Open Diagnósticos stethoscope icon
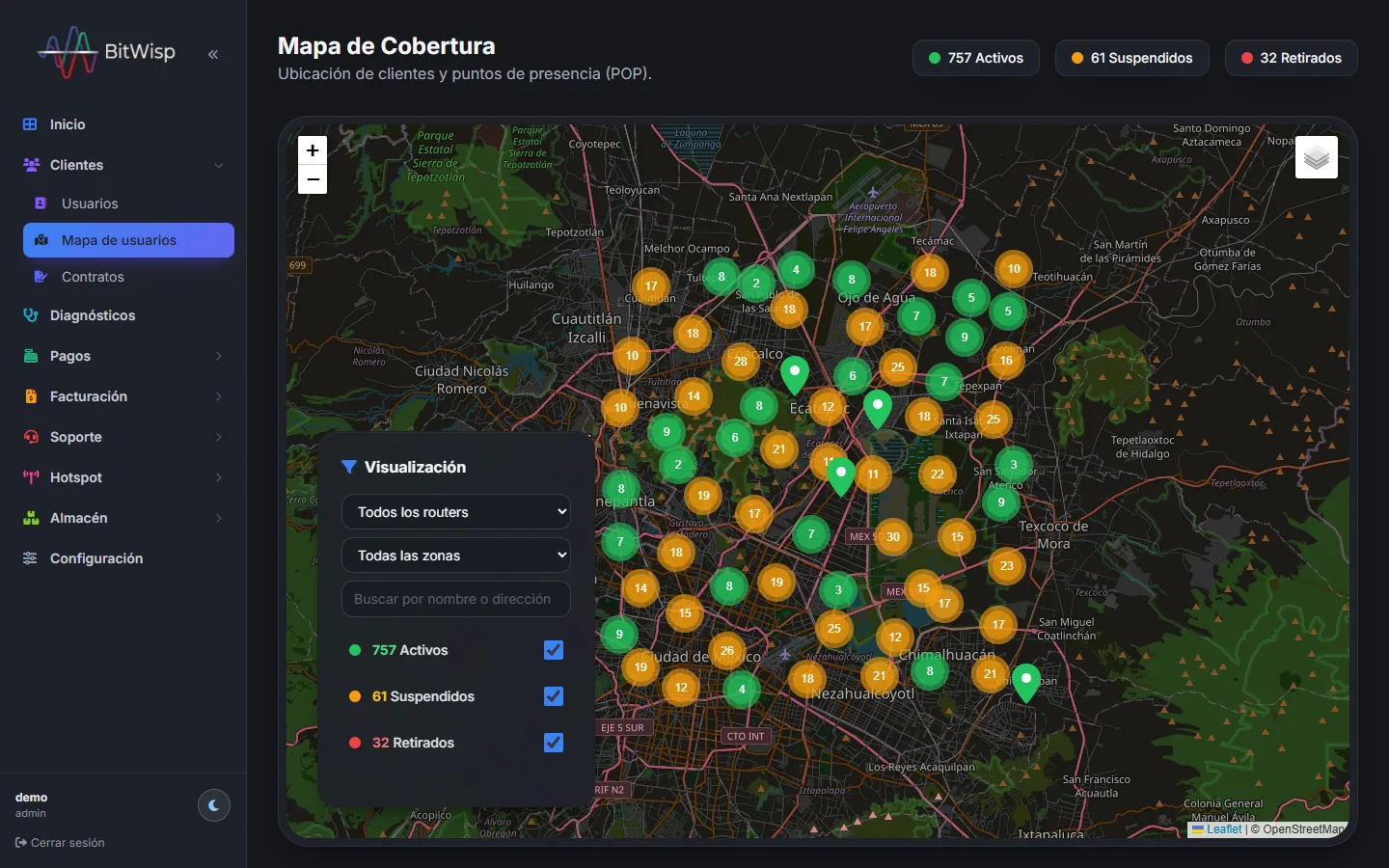1389x868 pixels. coord(30,315)
